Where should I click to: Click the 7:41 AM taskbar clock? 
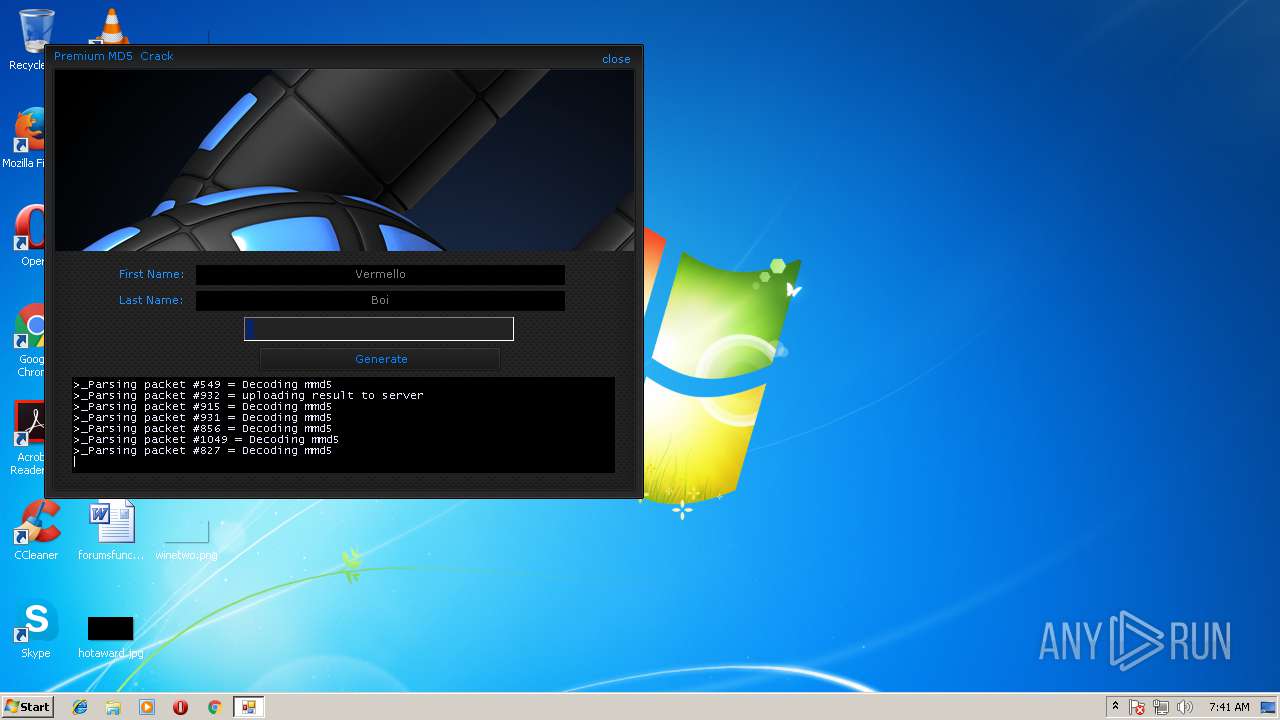[x=1229, y=707]
